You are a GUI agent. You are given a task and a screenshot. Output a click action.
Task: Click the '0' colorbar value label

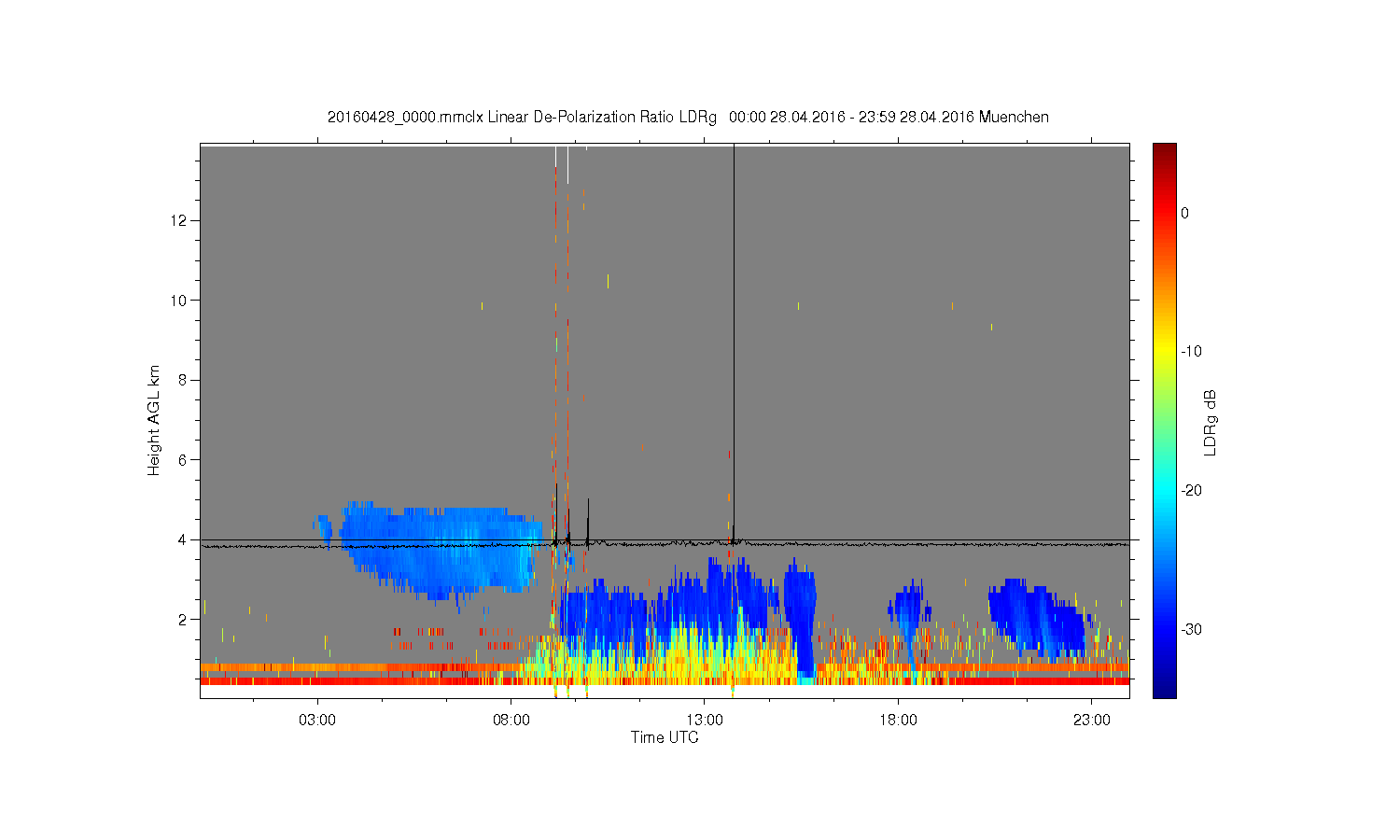(1185, 213)
